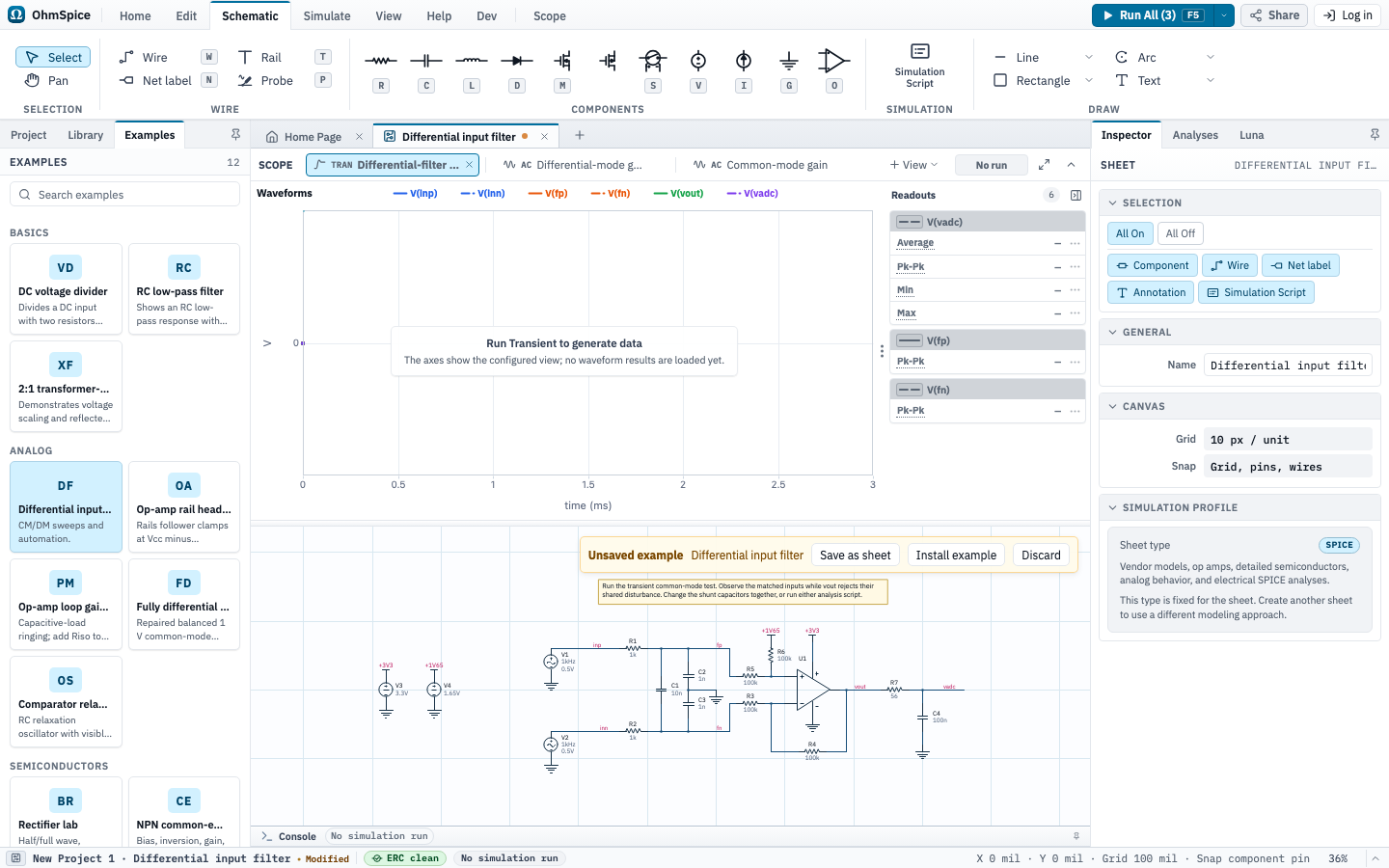Toggle the V(vout) waveform trace
This screenshot has width=1389, height=868.
click(x=678, y=193)
